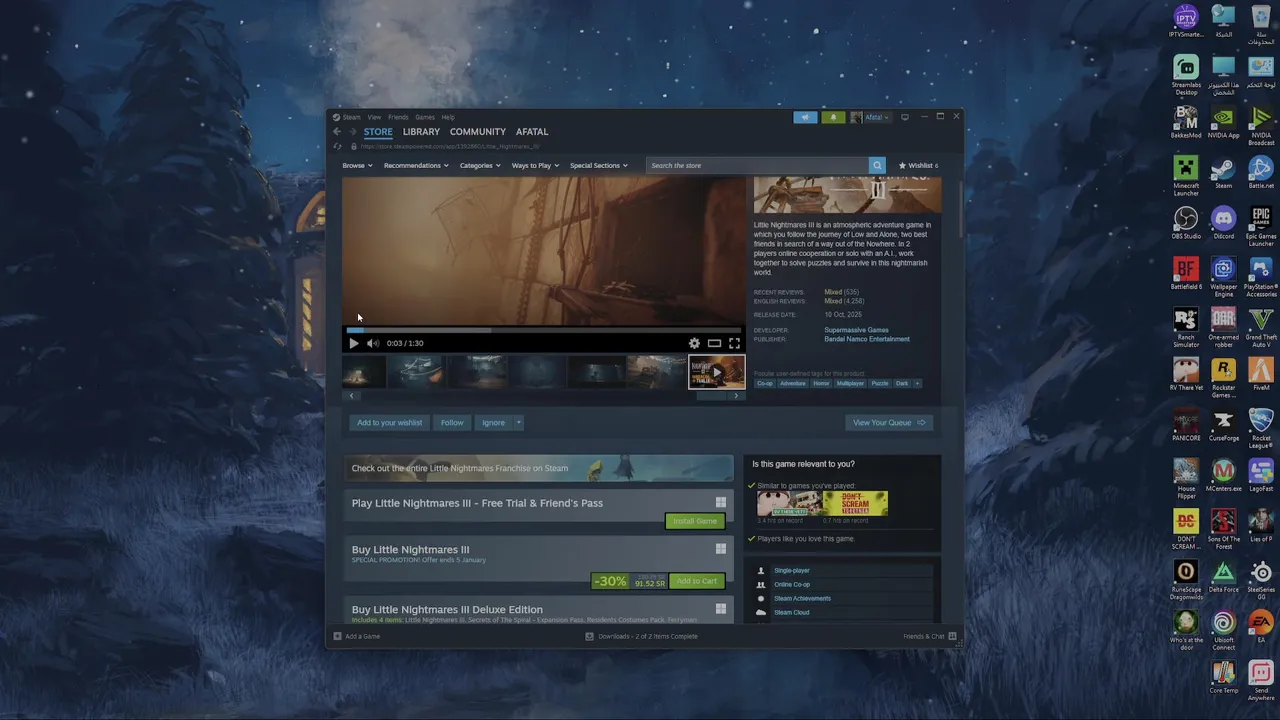Open video player settings gear

tap(694, 343)
